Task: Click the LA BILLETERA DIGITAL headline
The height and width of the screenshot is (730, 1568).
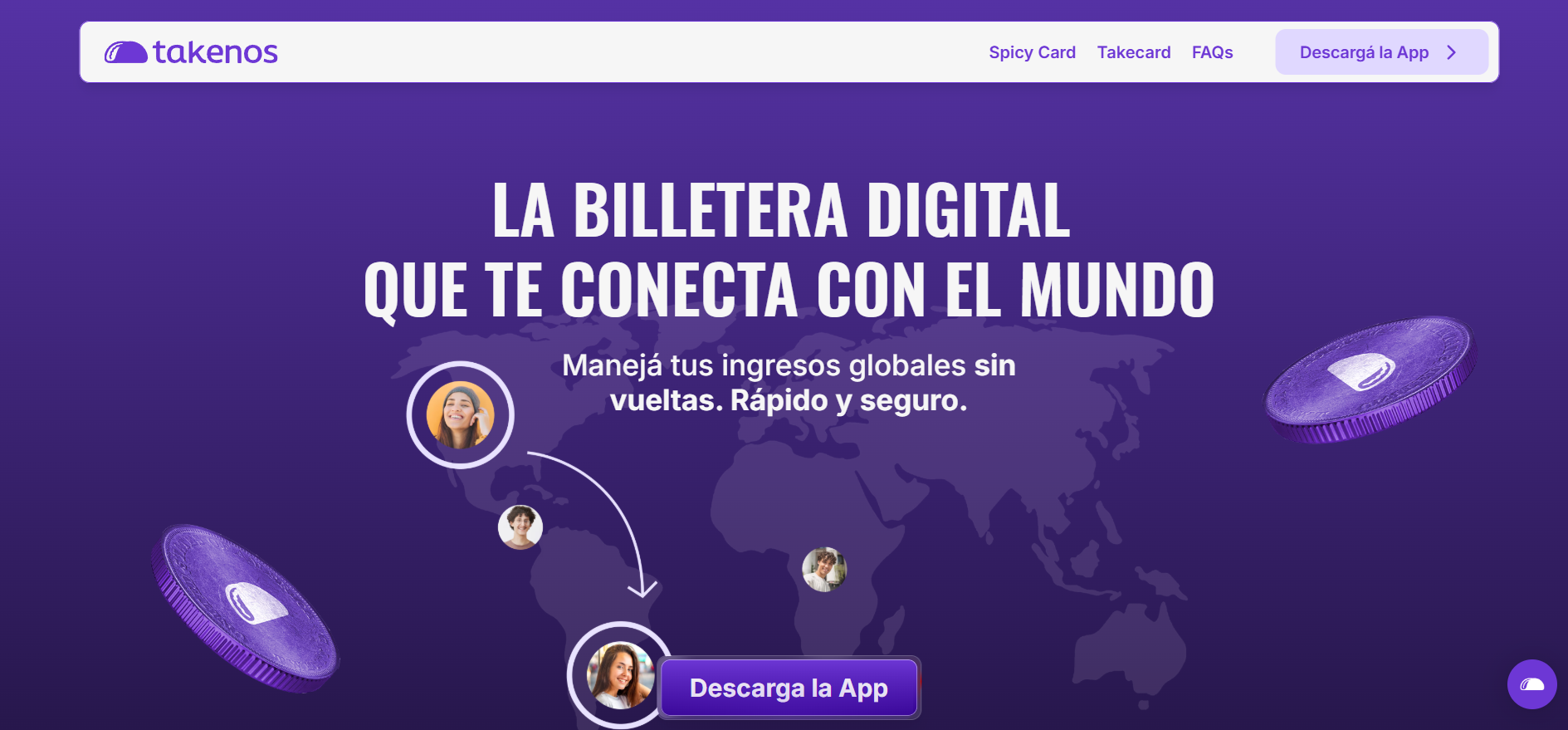Action: [x=781, y=210]
